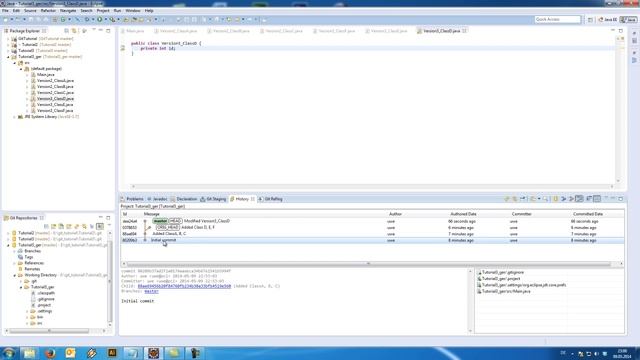Follow the master branch link in commit details
Viewport: 640px width, 360px height.
click(151, 291)
